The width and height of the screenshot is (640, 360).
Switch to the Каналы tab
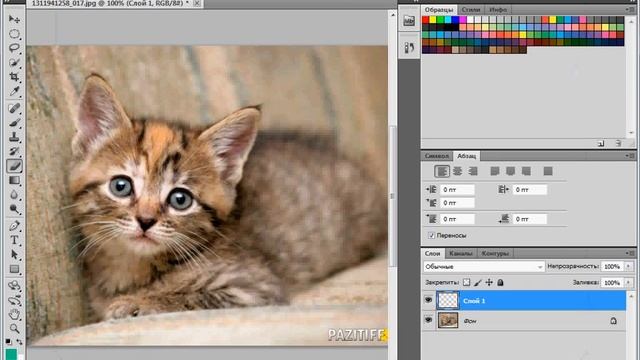coord(460,253)
